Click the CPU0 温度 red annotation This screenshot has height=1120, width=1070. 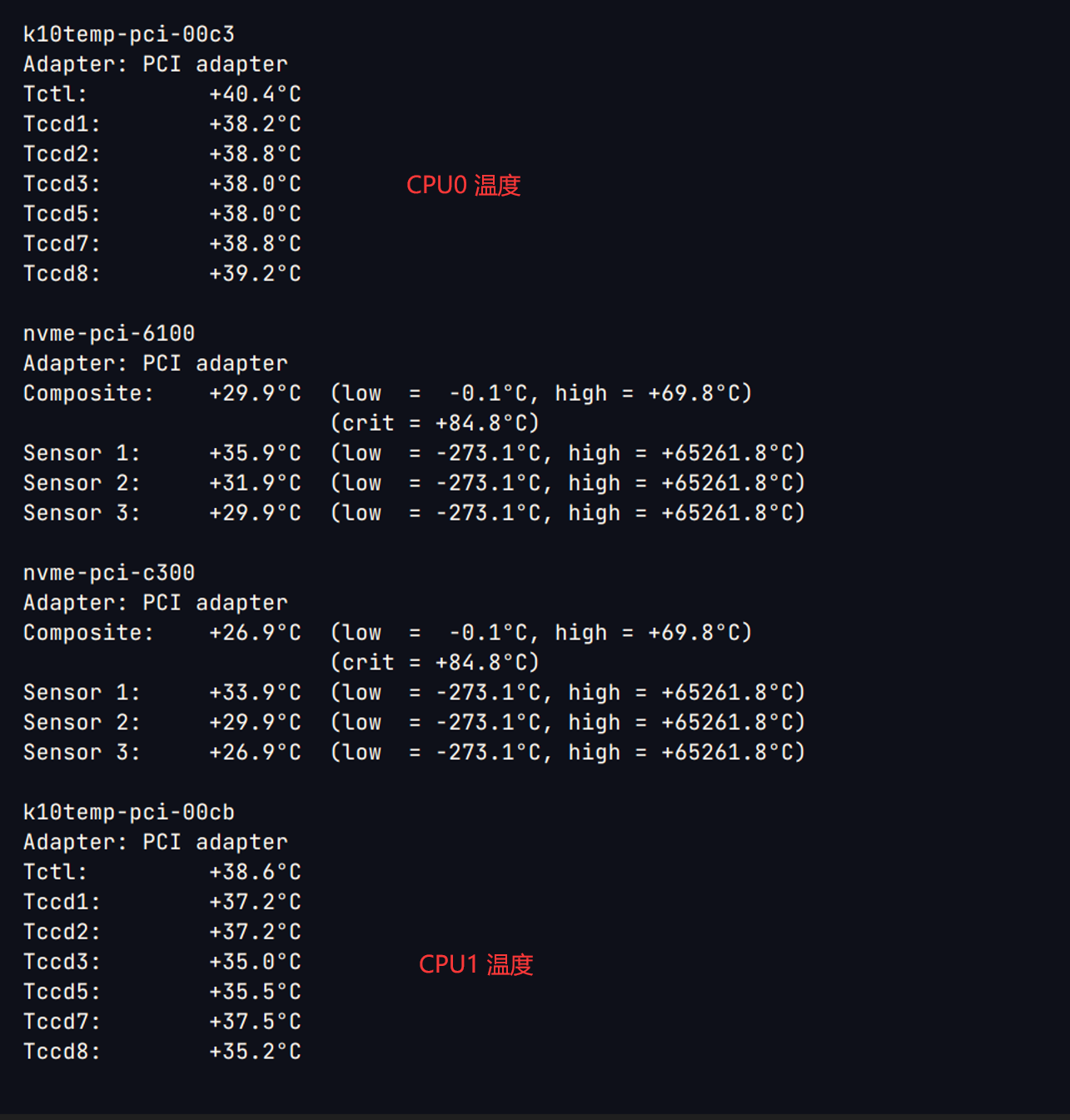tap(463, 185)
